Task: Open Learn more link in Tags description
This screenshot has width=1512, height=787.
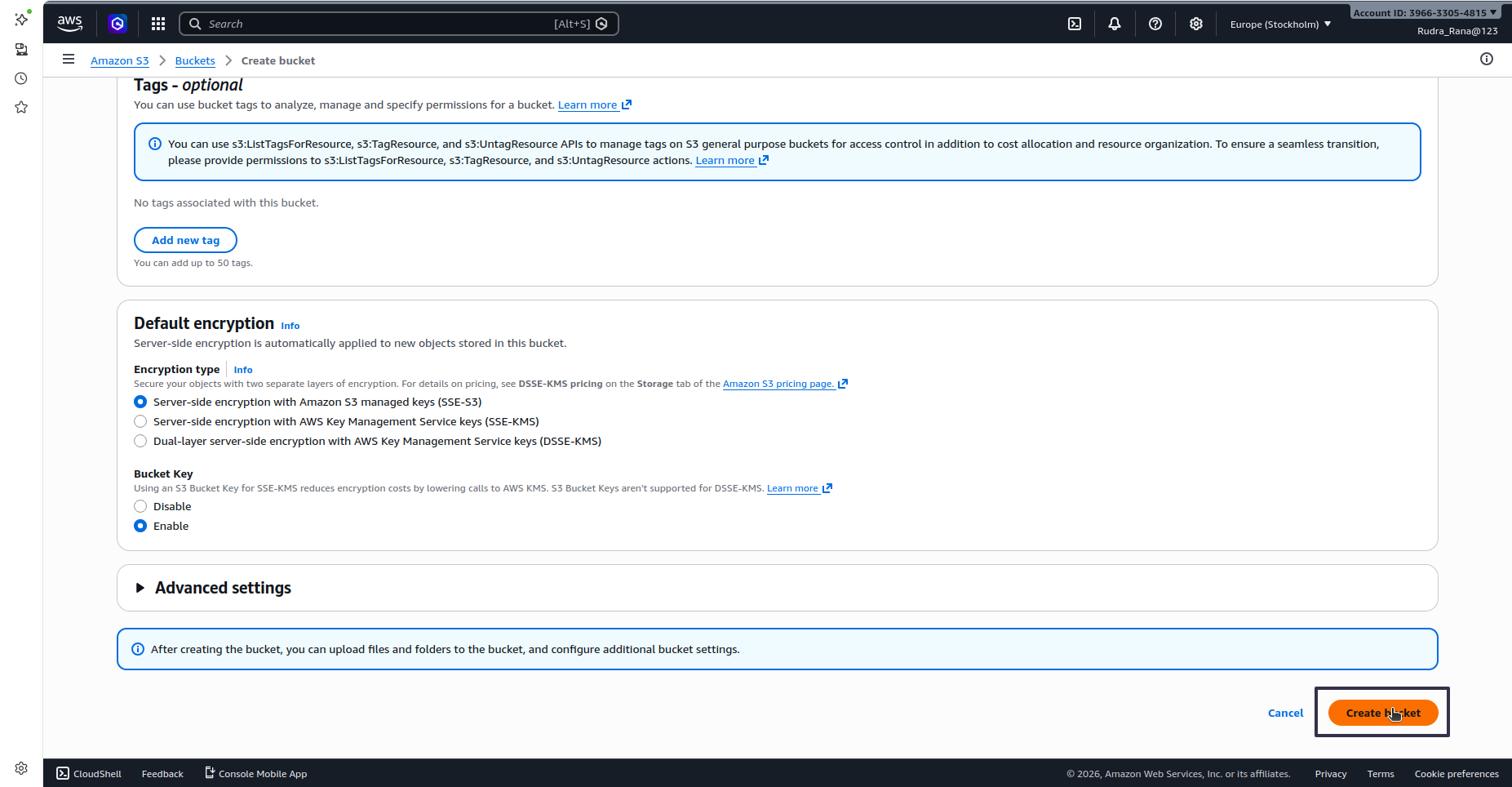Action: [595, 104]
